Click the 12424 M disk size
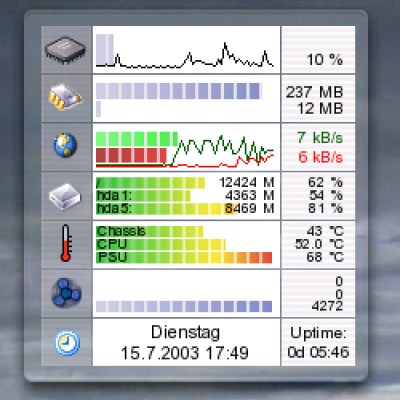The height and width of the screenshot is (400, 400). [247, 183]
